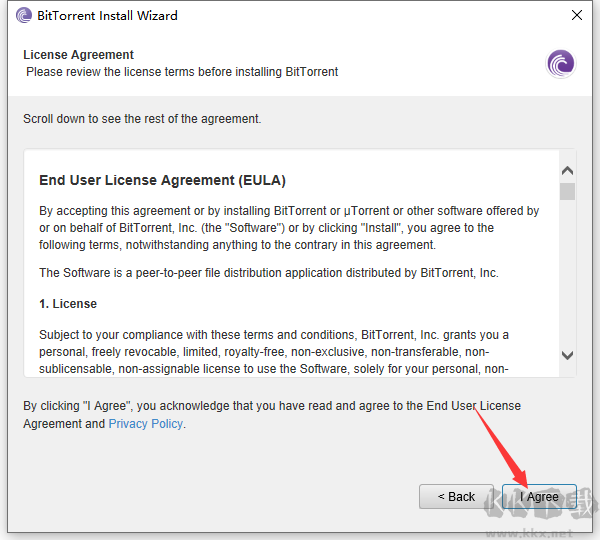
Task: Click the 'peer-to-peer file distribution' sentence
Action: [x=269, y=273]
